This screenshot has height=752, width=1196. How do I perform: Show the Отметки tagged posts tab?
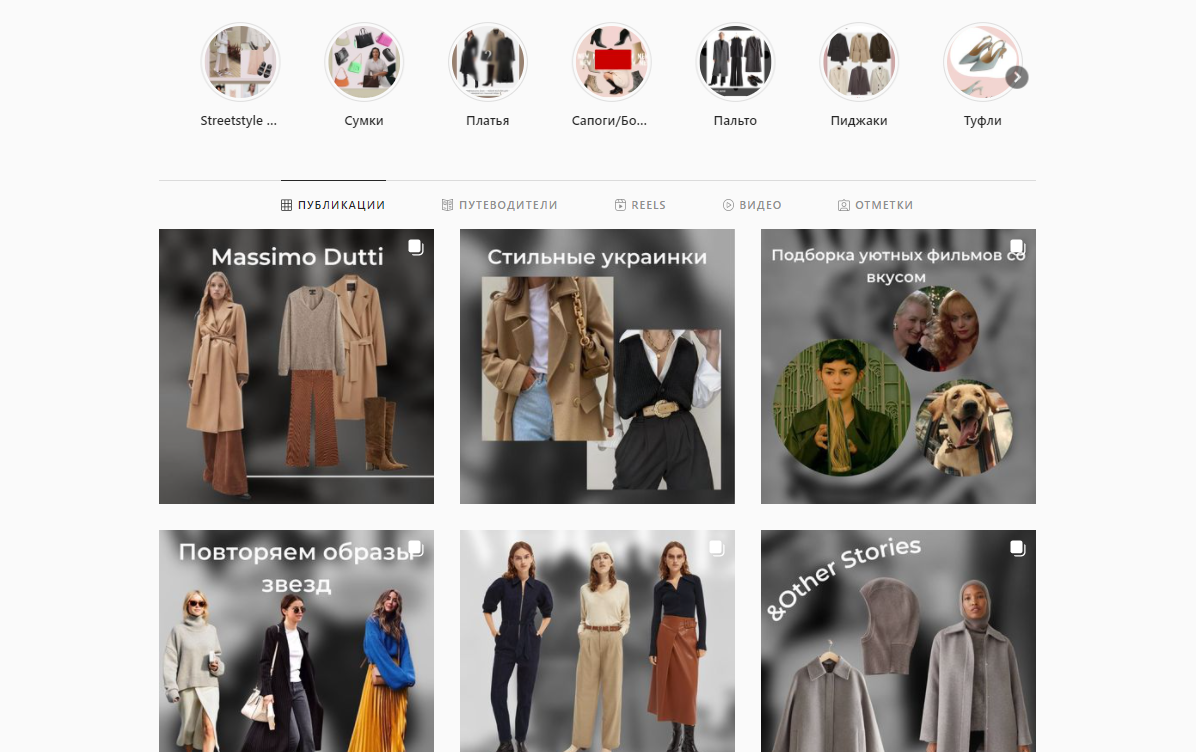[x=875, y=205]
